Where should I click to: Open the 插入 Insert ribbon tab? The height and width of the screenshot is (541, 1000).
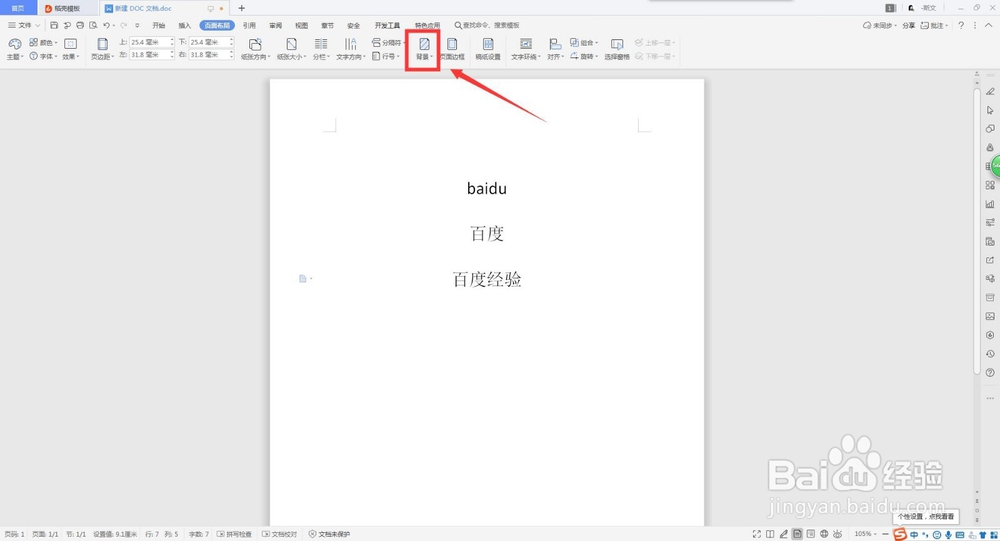pos(184,26)
